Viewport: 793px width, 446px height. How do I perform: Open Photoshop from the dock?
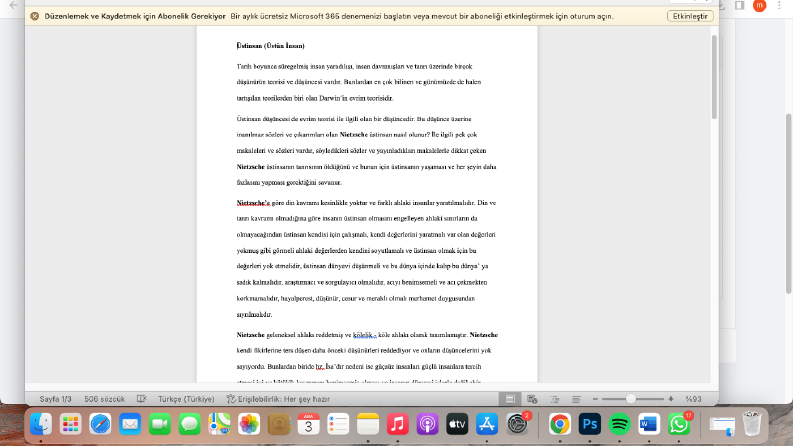tap(590, 424)
